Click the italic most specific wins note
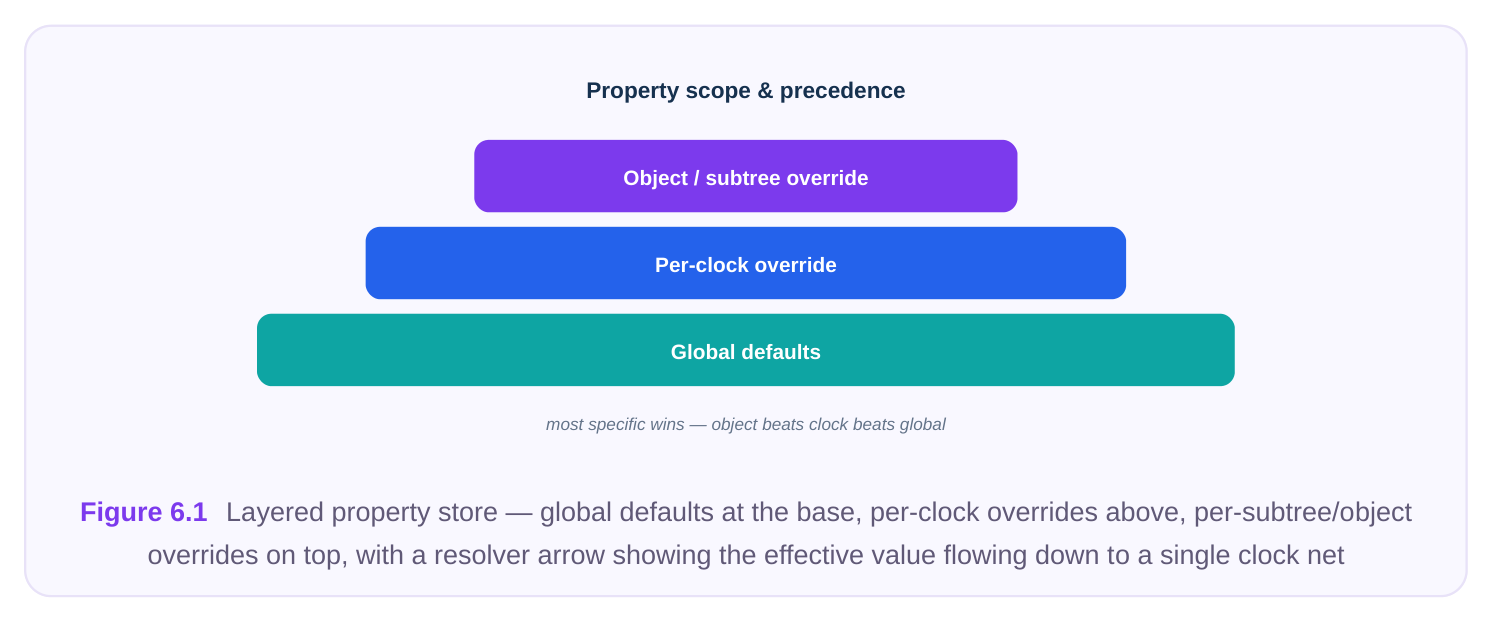This screenshot has height=624, width=1494. pos(745,424)
